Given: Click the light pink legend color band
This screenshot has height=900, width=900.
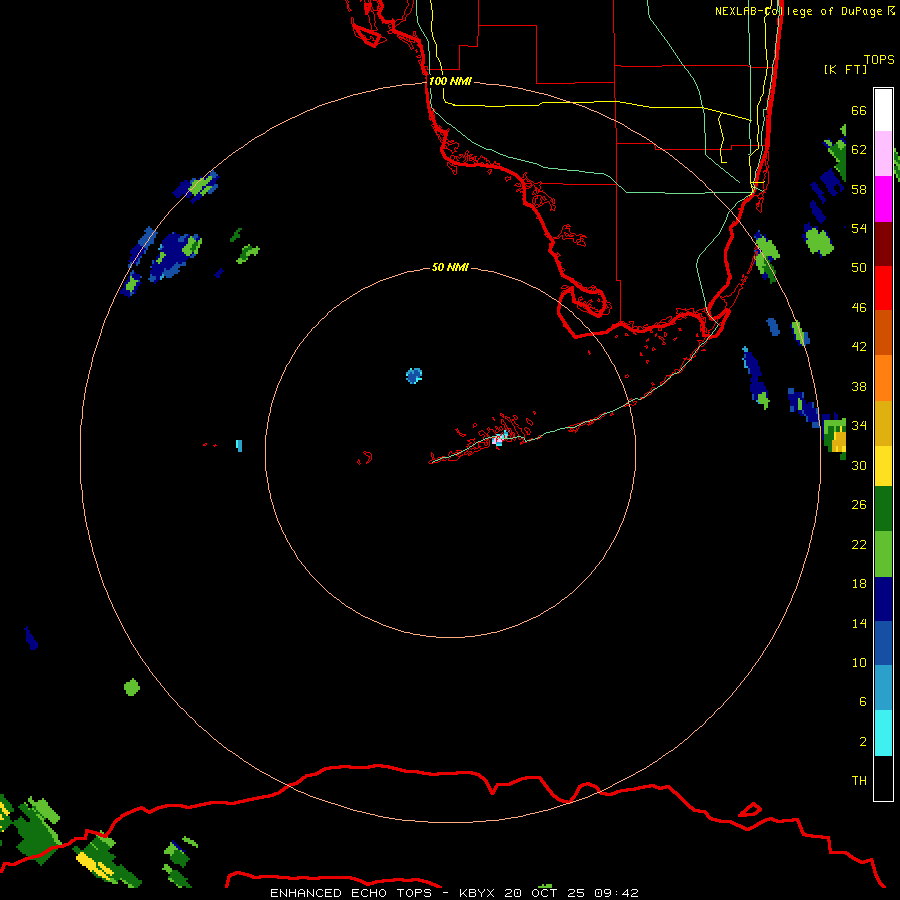Looking at the screenshot, I should coord(883,154).
